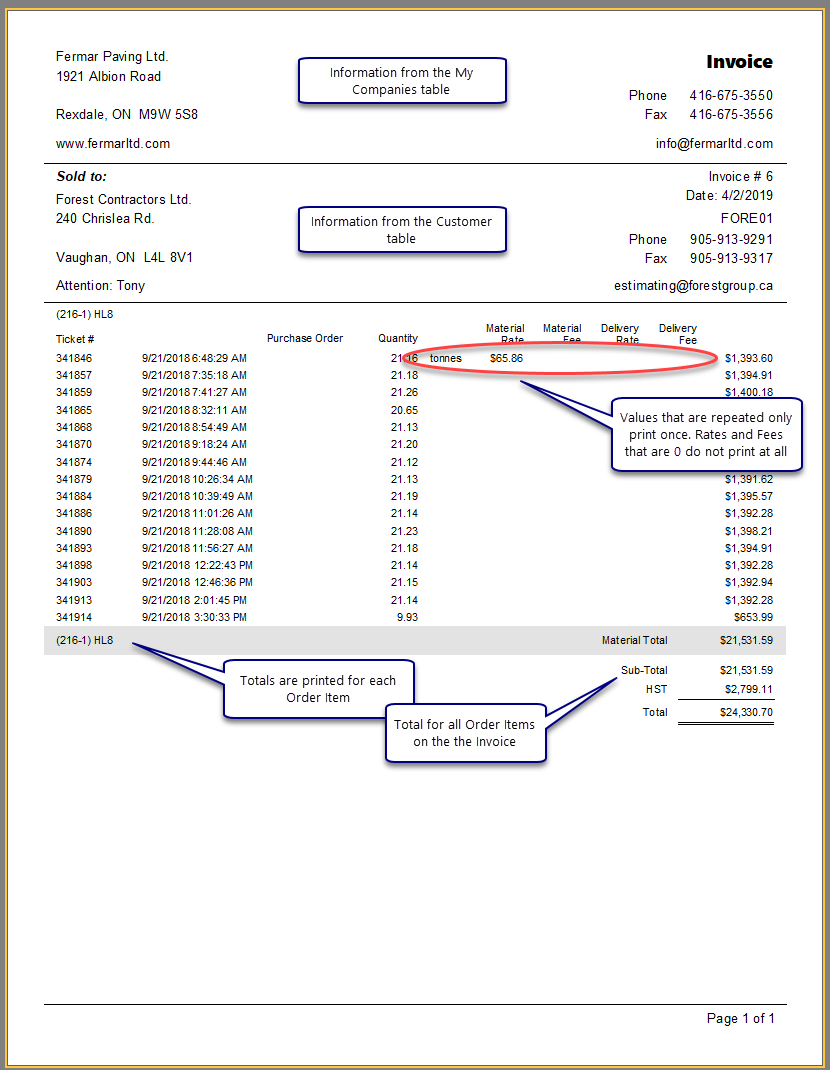Click the Material Total amount $21,531.59
Screen dimensions: 830x1070
click(746, 641)
